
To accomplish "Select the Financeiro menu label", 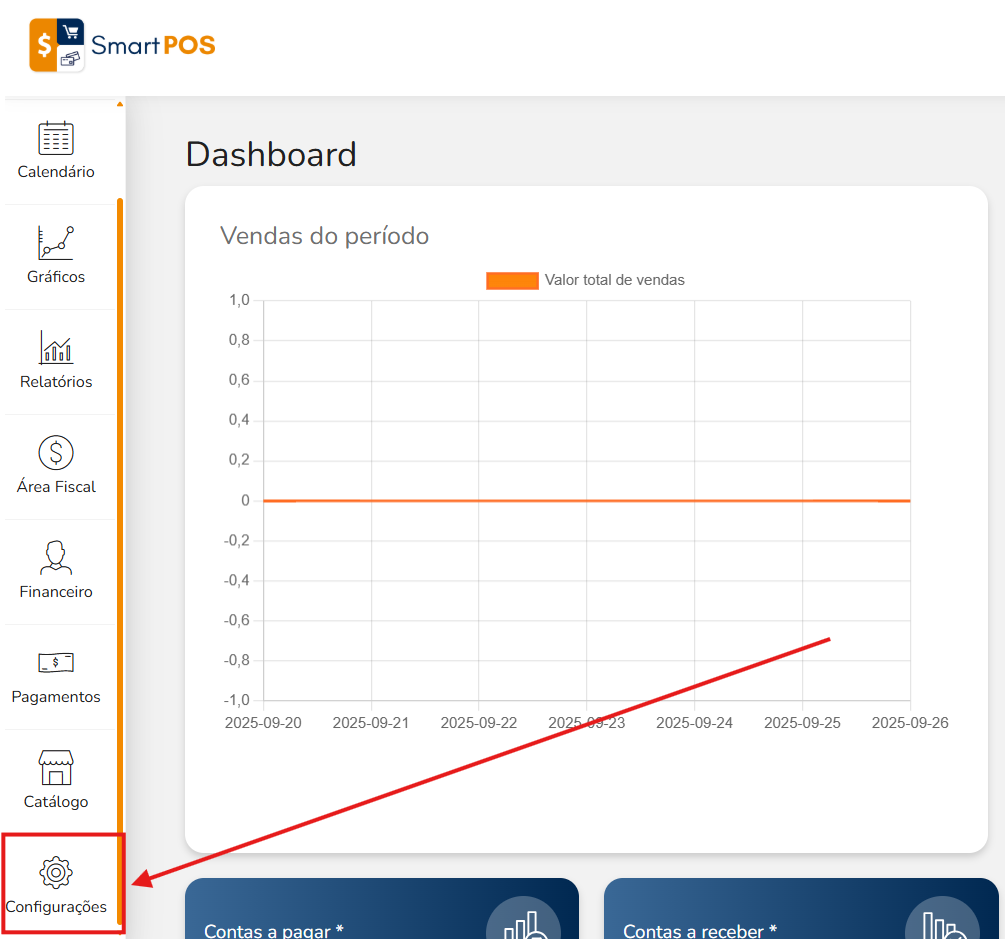I will click(56, 592).
